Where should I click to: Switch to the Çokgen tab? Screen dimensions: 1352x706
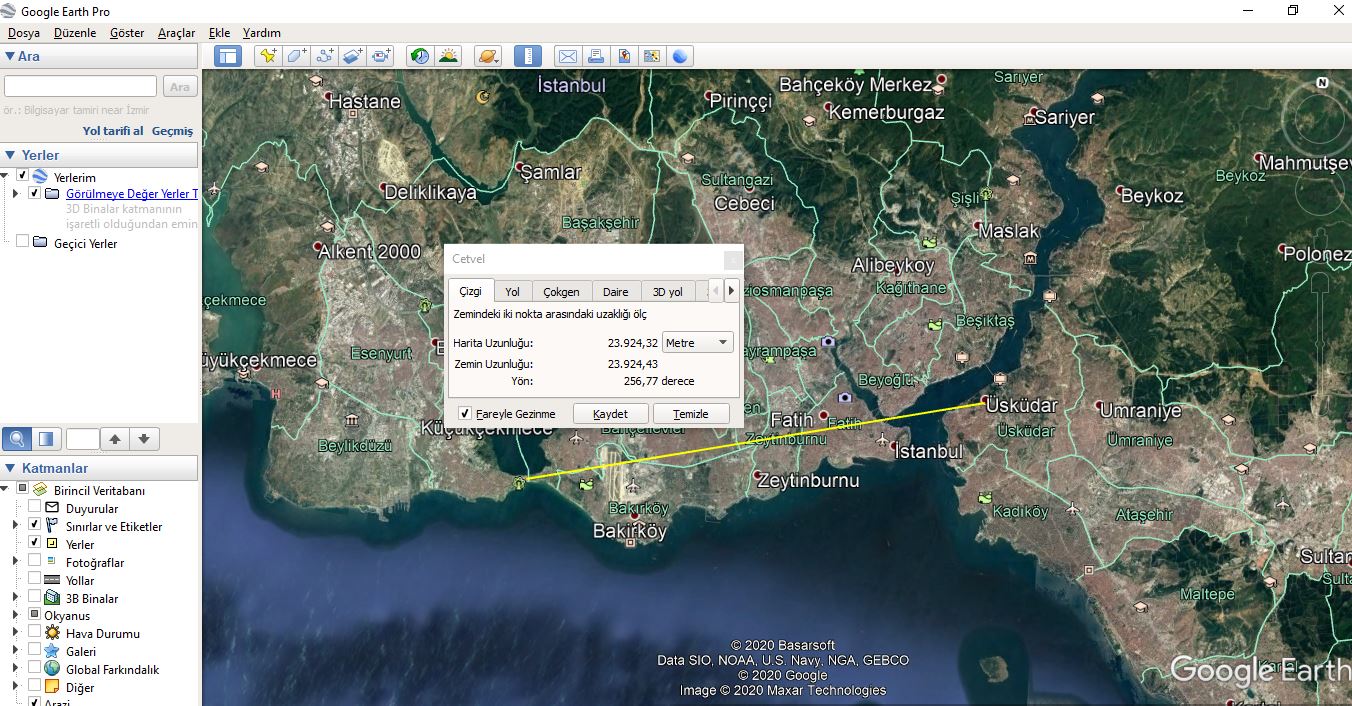click(561, 292)
